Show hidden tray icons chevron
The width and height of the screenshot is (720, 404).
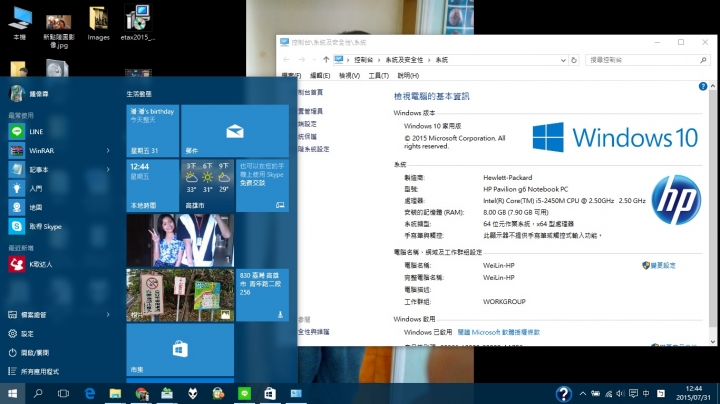[582, 393]
